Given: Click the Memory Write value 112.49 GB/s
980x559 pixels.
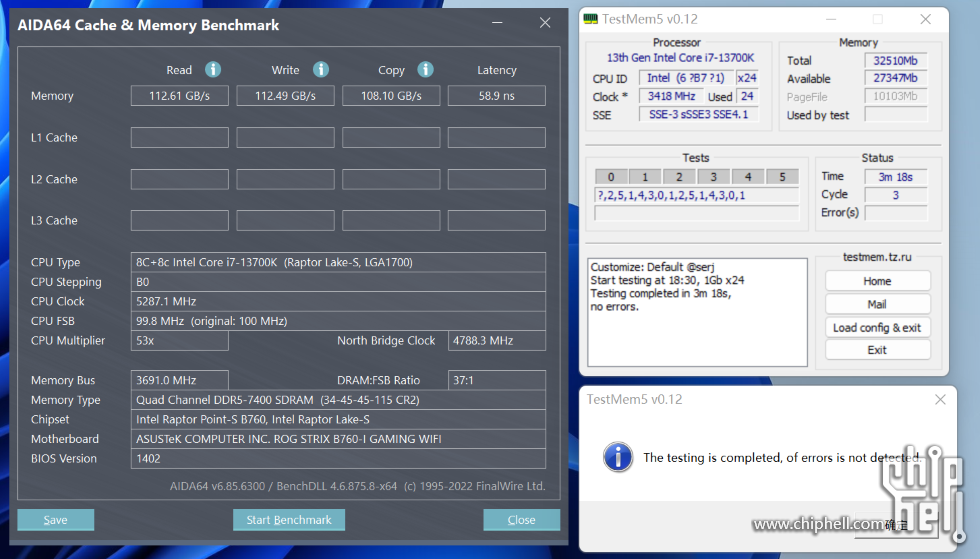Looking at the screenshot, I should [x=285, y=96].
